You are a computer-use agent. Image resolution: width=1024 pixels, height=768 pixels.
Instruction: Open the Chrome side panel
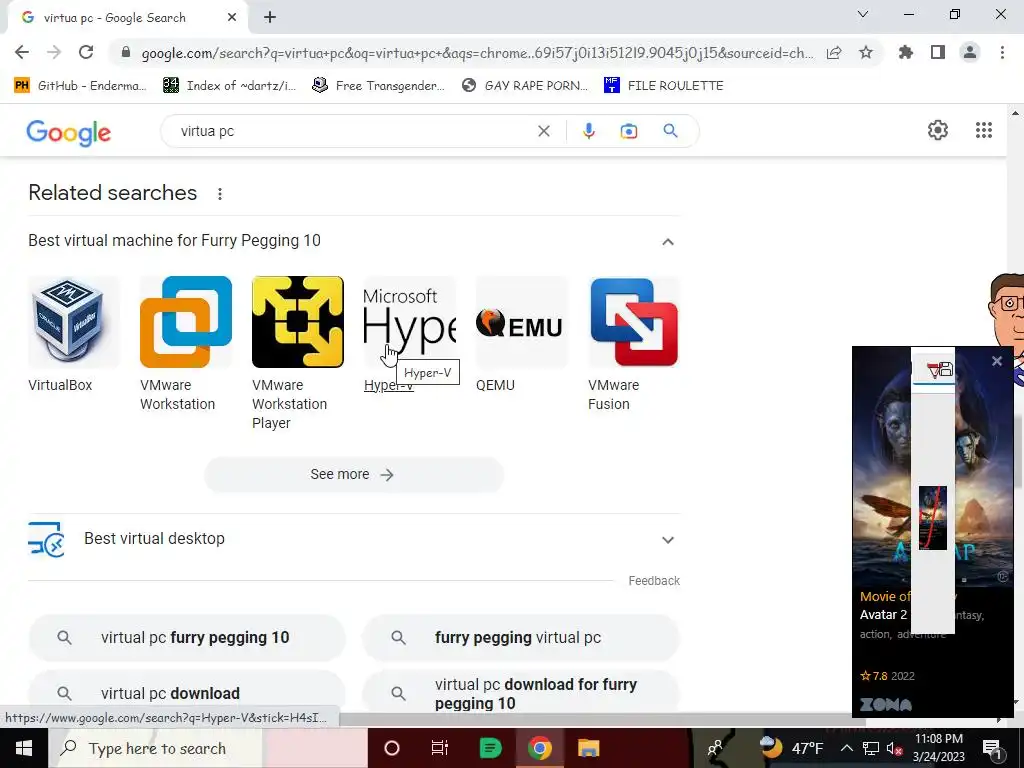(938, 52)
